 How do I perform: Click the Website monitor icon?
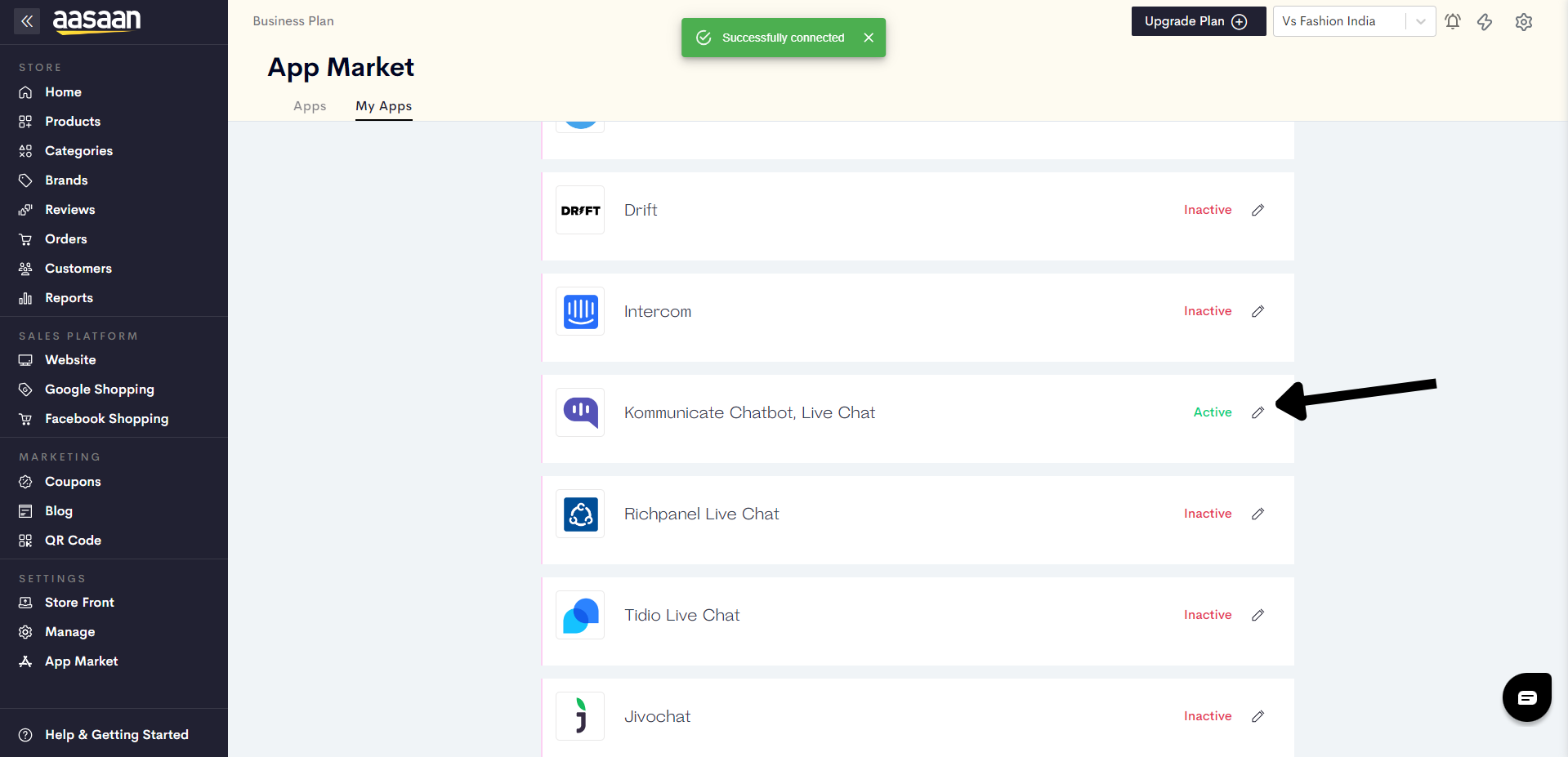pos(25,360)
